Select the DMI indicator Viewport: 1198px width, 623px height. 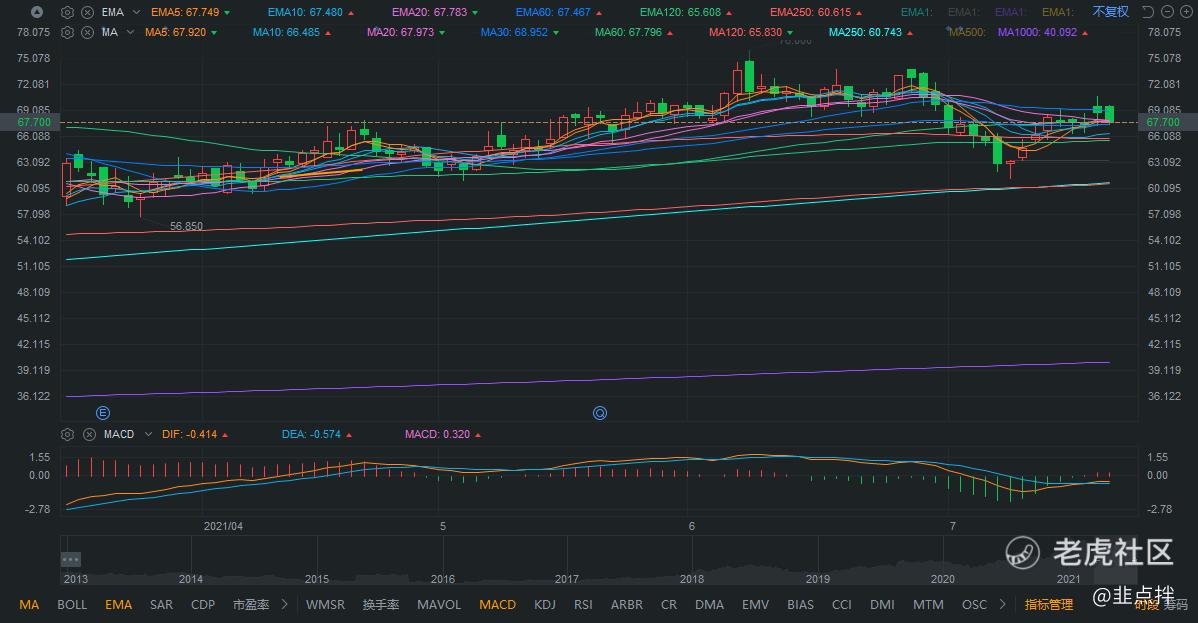[882, 605]
